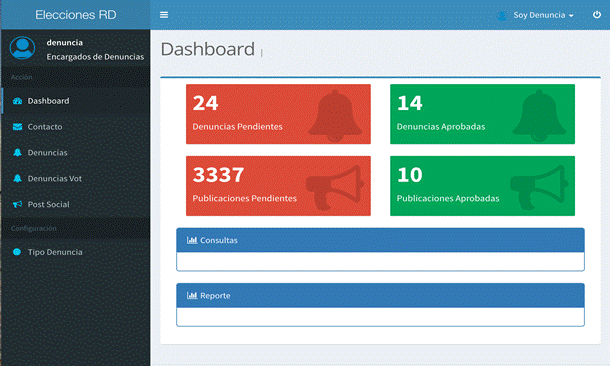Open the 14 Denuncias Aprobadas card
The height and width of the screenshot is (366, 610).
click(482, 114)
